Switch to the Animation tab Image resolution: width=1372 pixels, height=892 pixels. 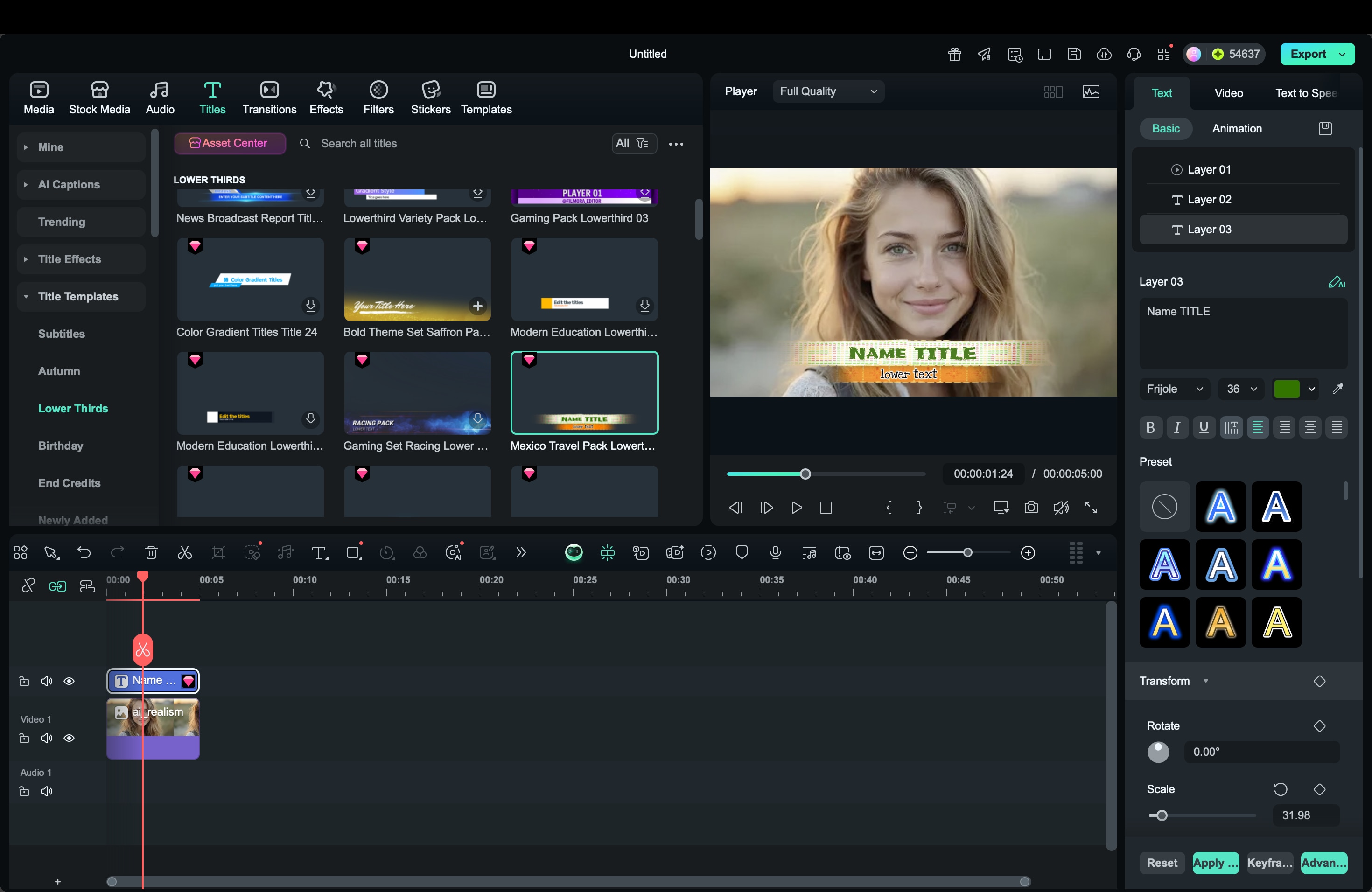click(x=1237, y=128)
